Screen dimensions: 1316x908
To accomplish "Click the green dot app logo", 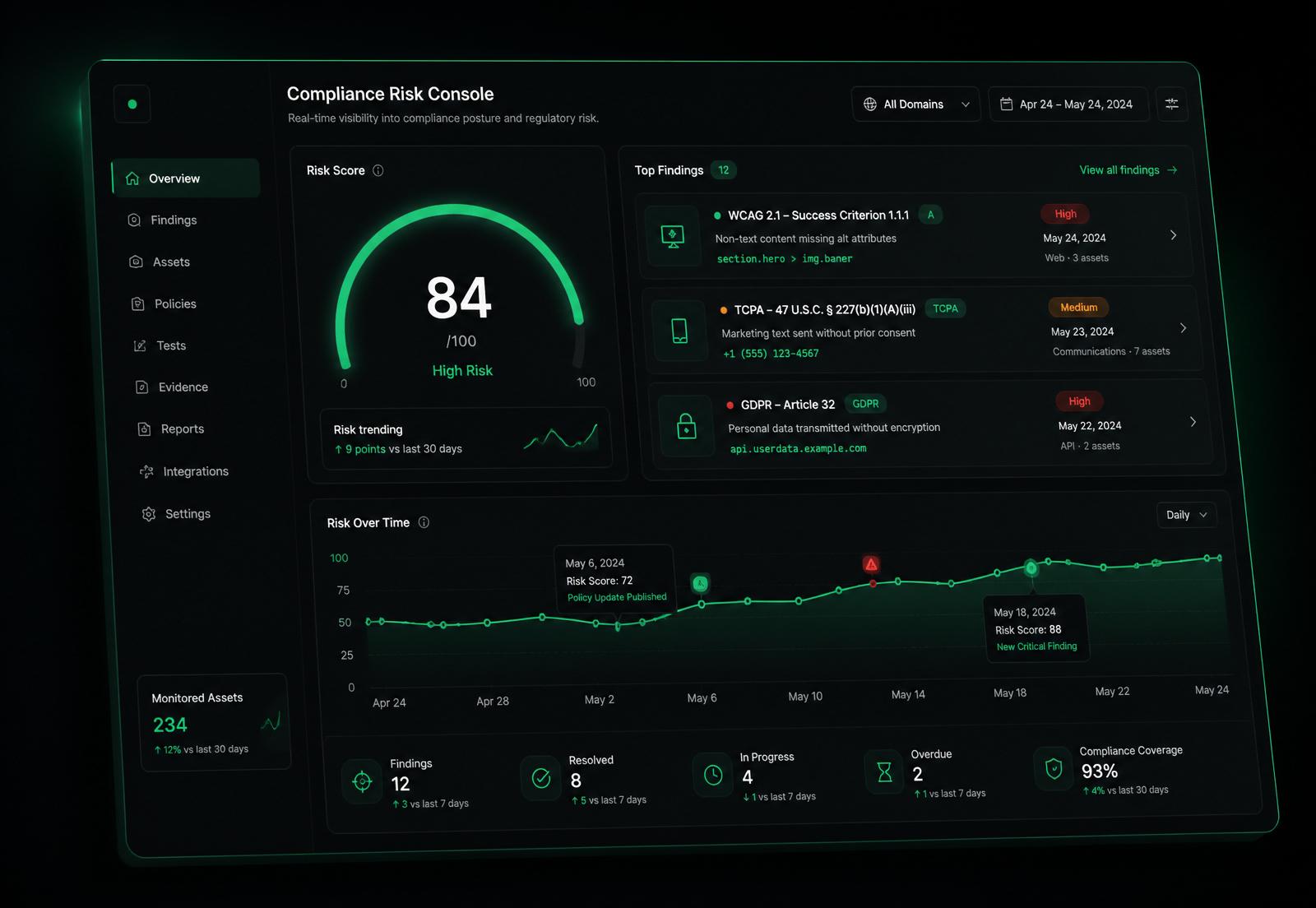I will tap(132, 104).
